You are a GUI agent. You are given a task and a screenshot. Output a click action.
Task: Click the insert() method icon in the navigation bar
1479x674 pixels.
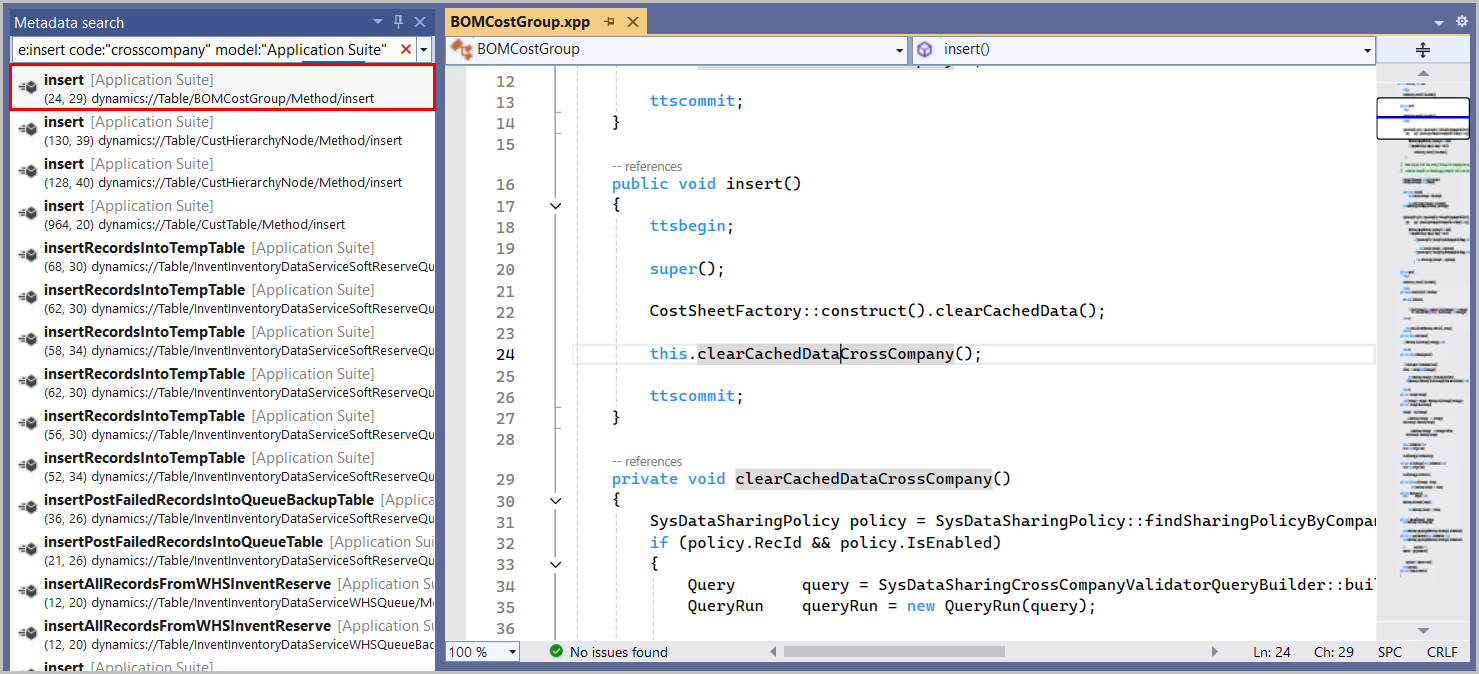click(x=925, y=48)
